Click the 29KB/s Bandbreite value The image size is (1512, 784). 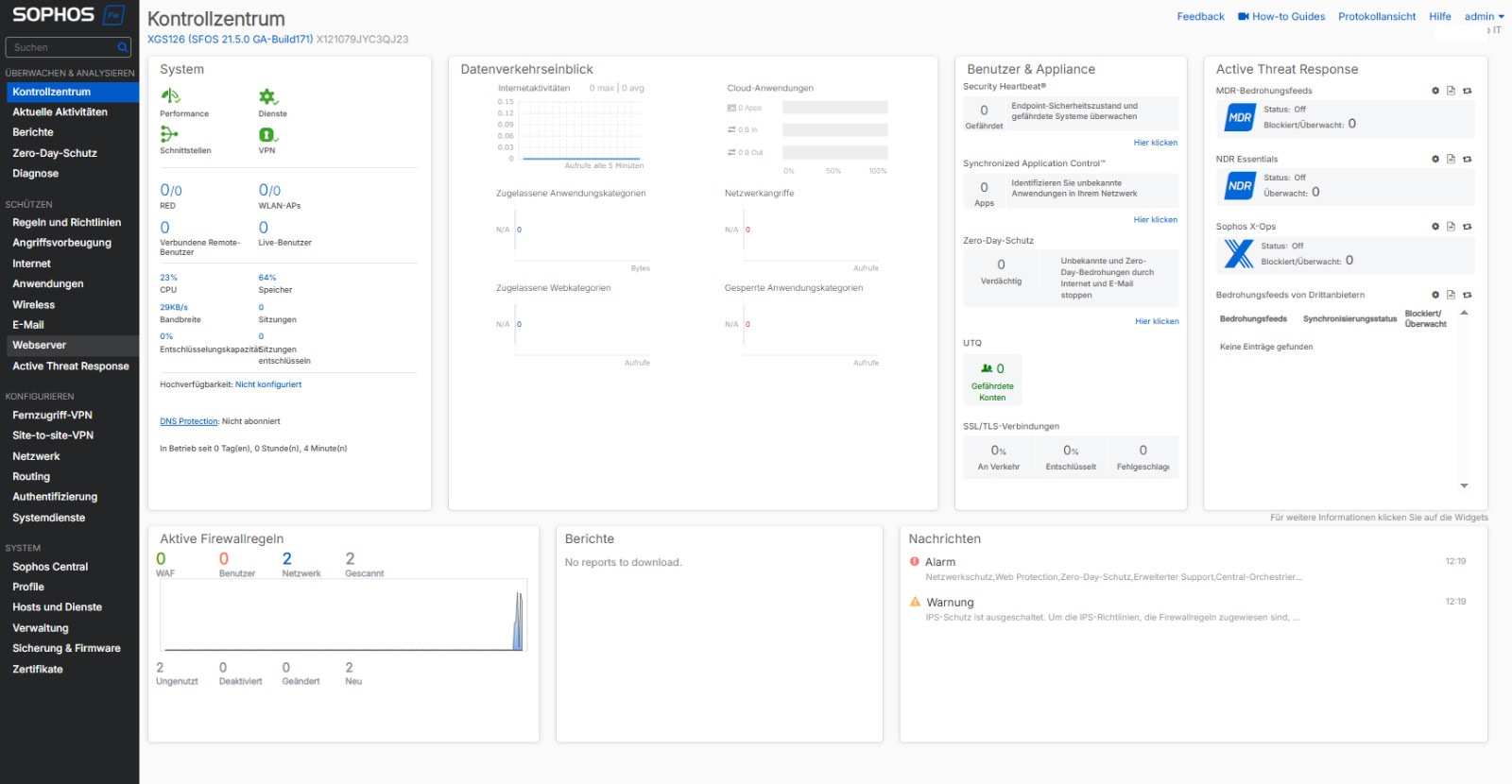point(174,307)
